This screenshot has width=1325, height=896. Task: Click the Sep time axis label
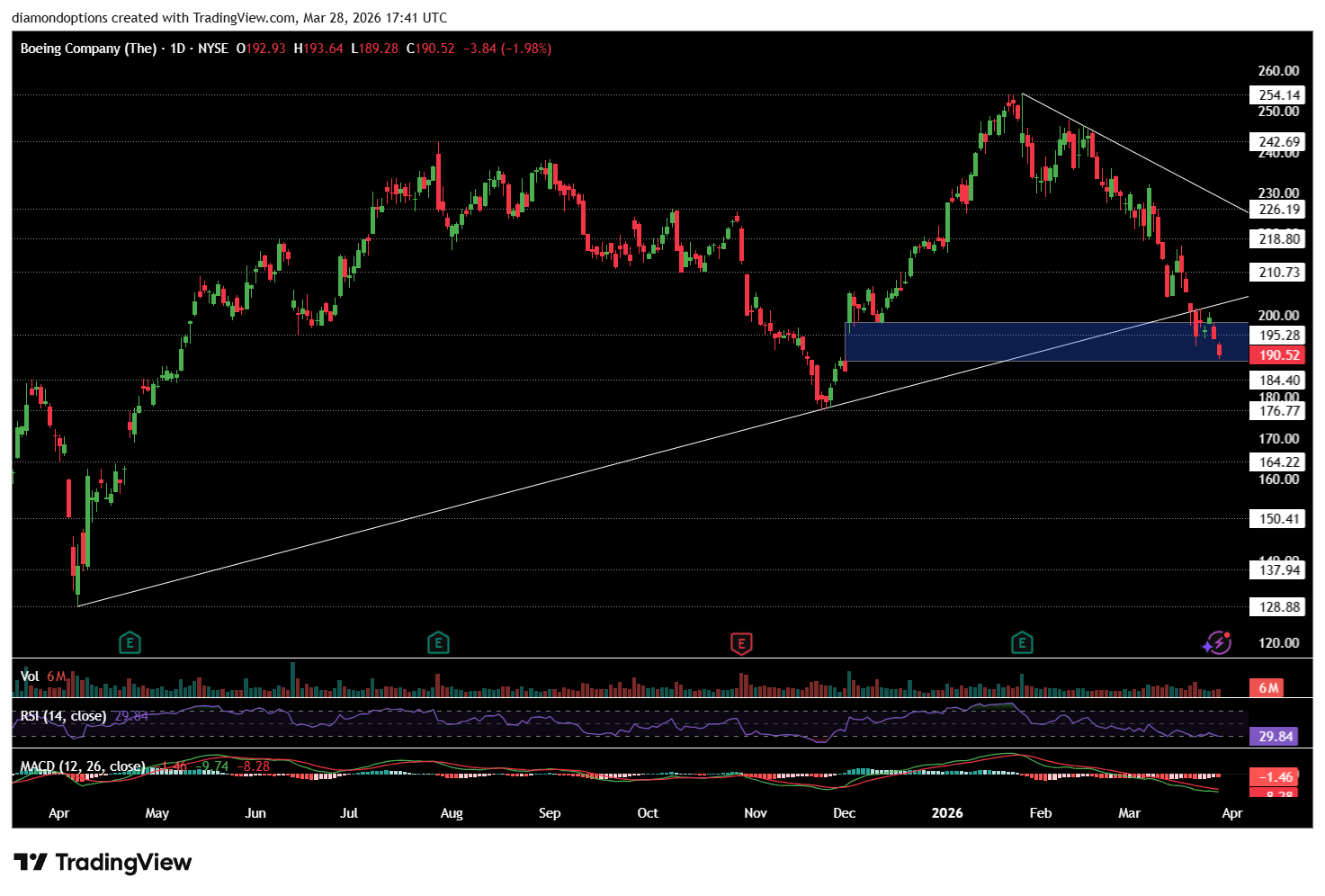tap(550, 813)
